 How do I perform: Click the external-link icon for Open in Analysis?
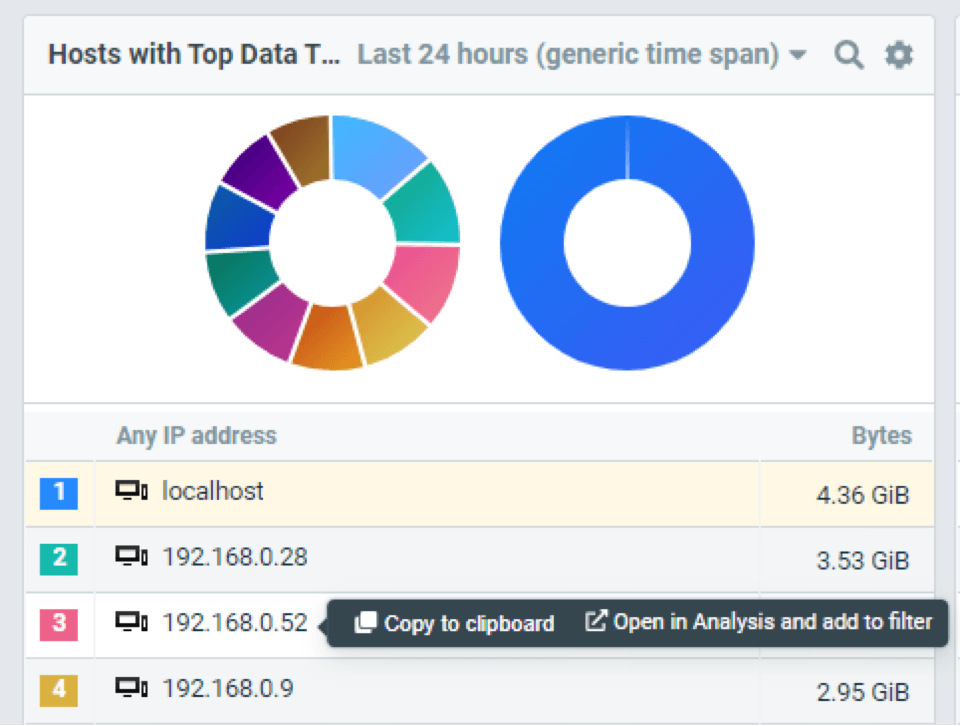[x=596, y=622]
